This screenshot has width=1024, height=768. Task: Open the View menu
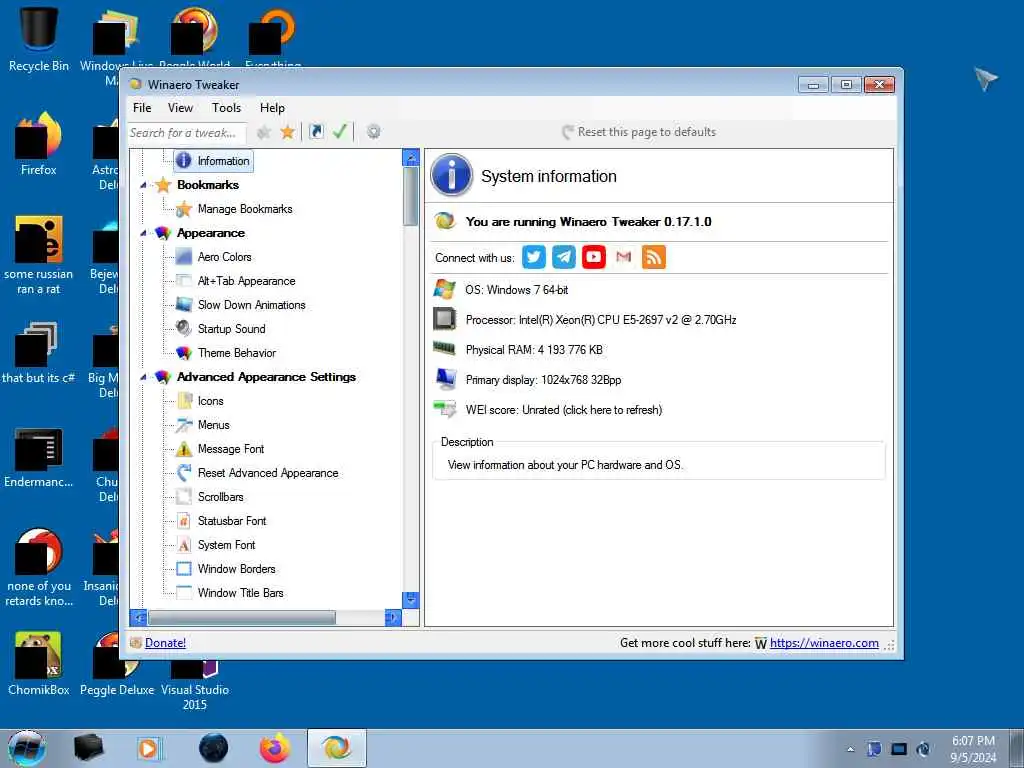pos(180,108)
